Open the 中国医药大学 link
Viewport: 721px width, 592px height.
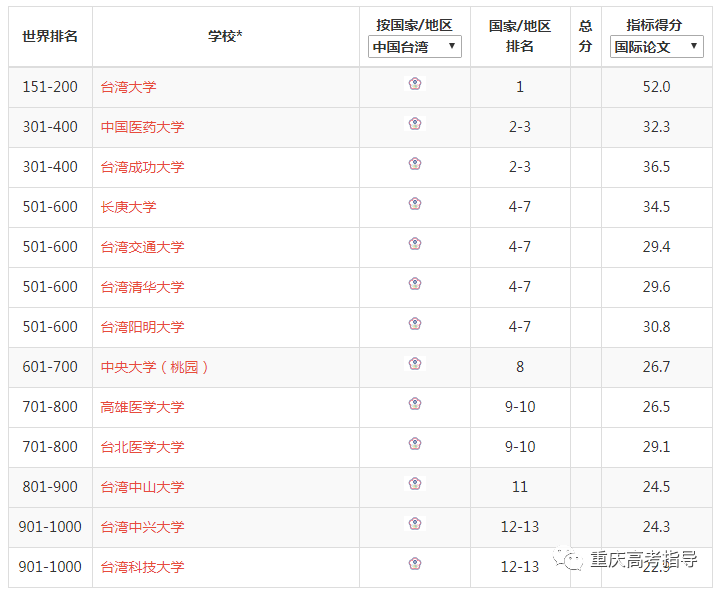142,127
